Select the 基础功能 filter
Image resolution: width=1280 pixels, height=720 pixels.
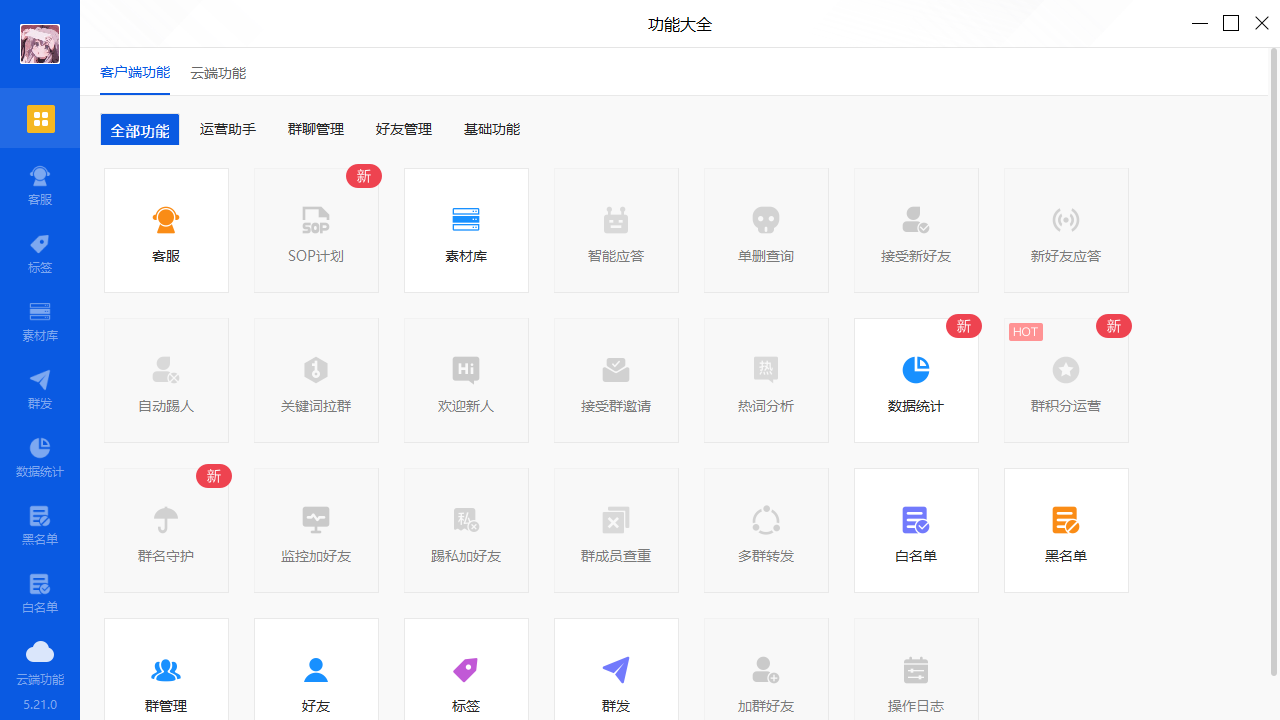[492, 129]
